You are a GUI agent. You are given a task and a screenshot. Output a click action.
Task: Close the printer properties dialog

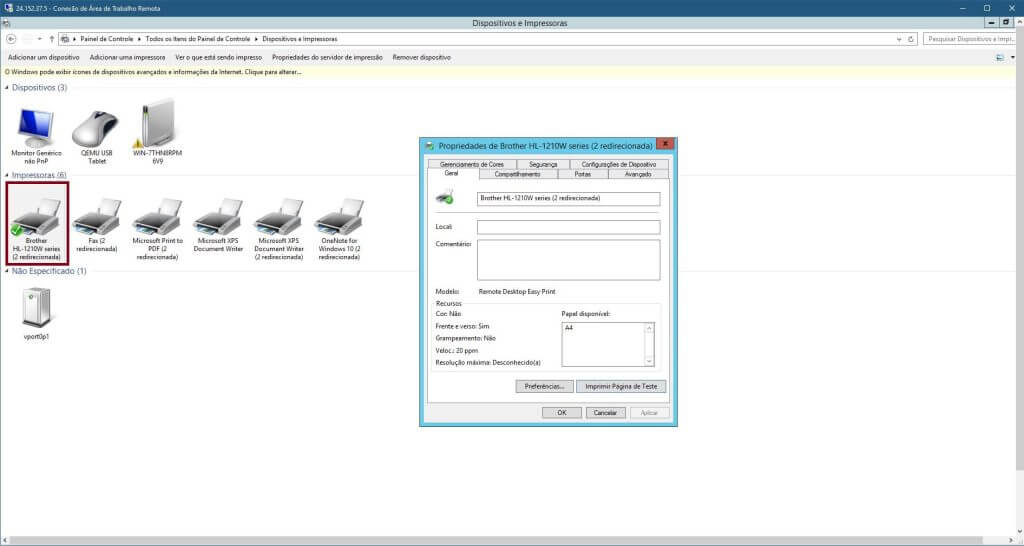(665, 144)
